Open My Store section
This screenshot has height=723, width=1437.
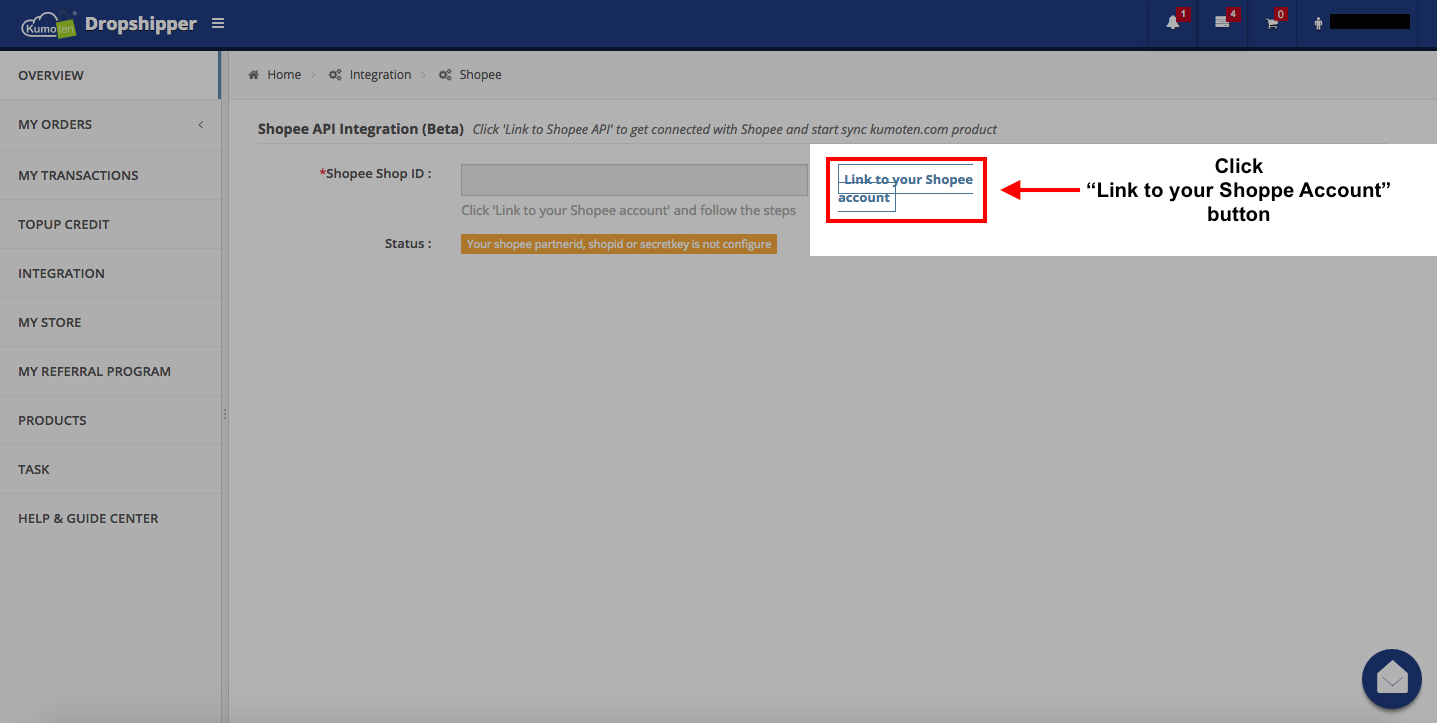(x=110, y=322)
